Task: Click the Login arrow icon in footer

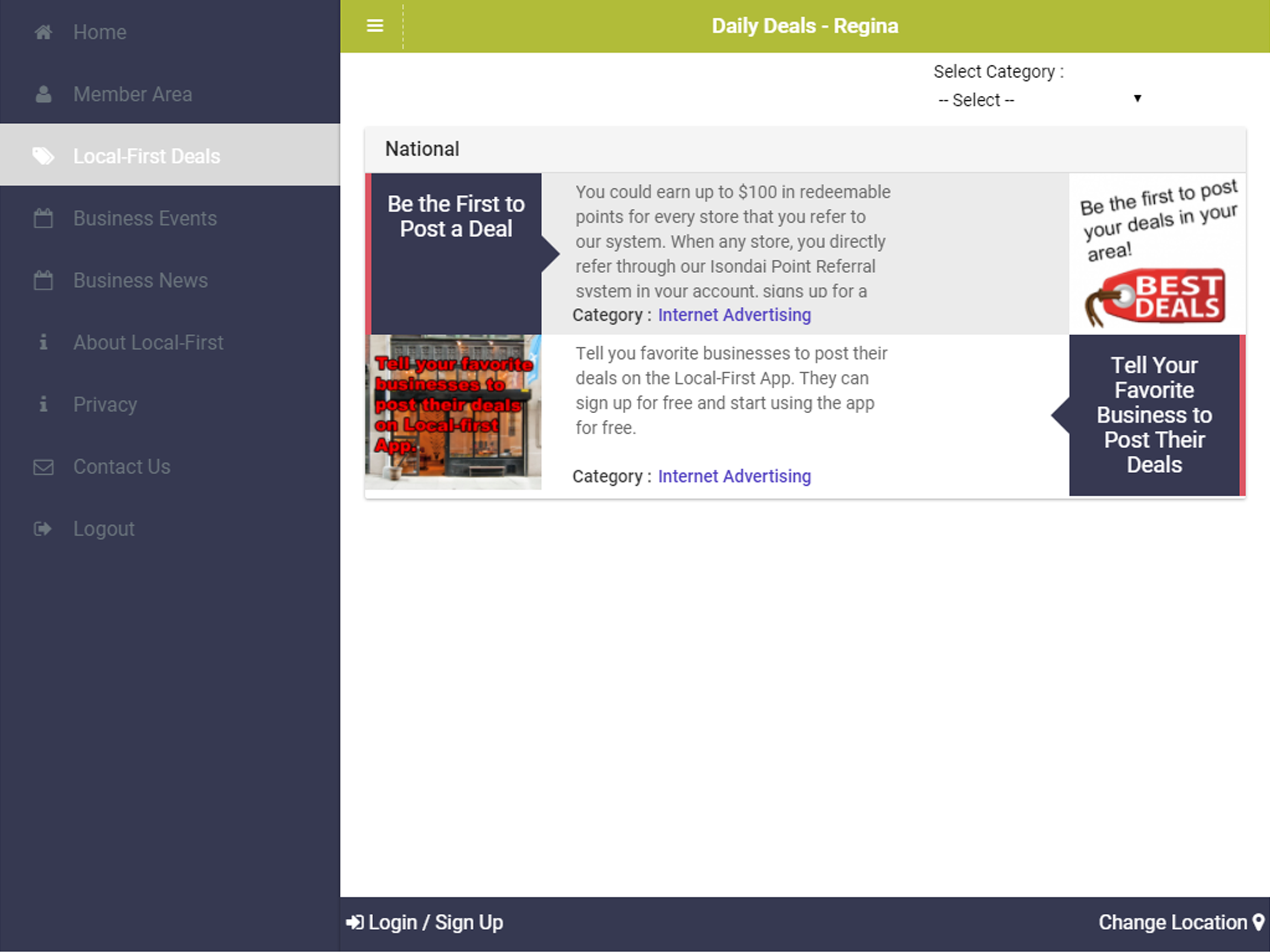Action: click(x=354, y=922)
